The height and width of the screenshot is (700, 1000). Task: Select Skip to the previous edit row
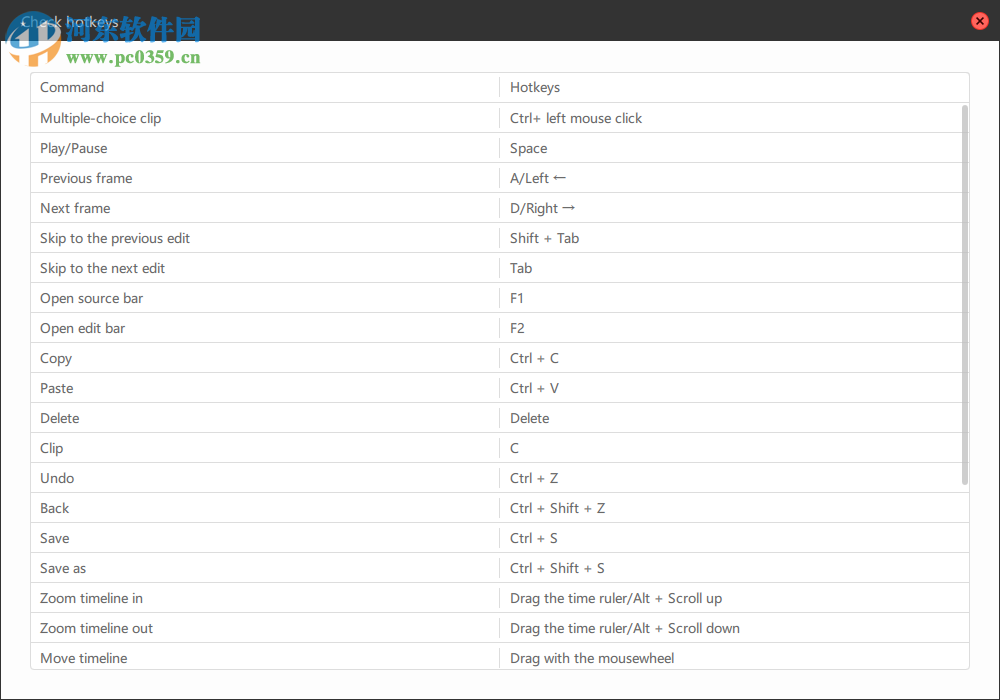pyautogui.click(x=115, y=238)
